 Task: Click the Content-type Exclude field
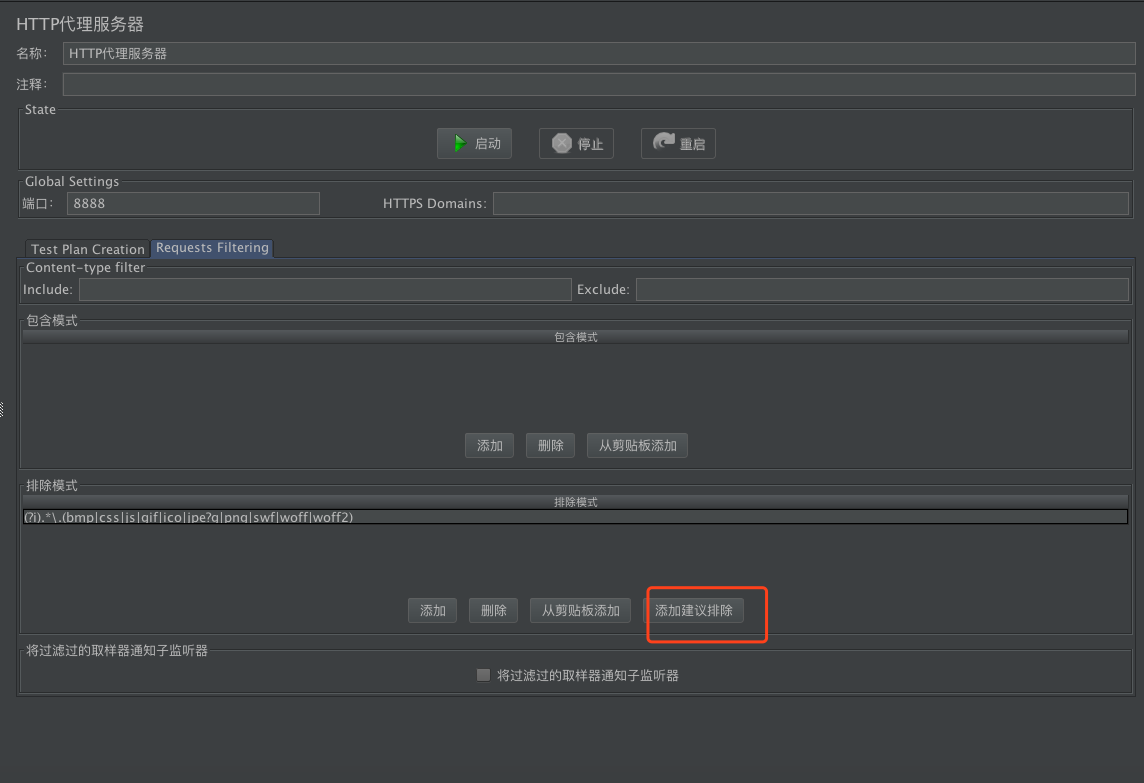click(882, 290)
